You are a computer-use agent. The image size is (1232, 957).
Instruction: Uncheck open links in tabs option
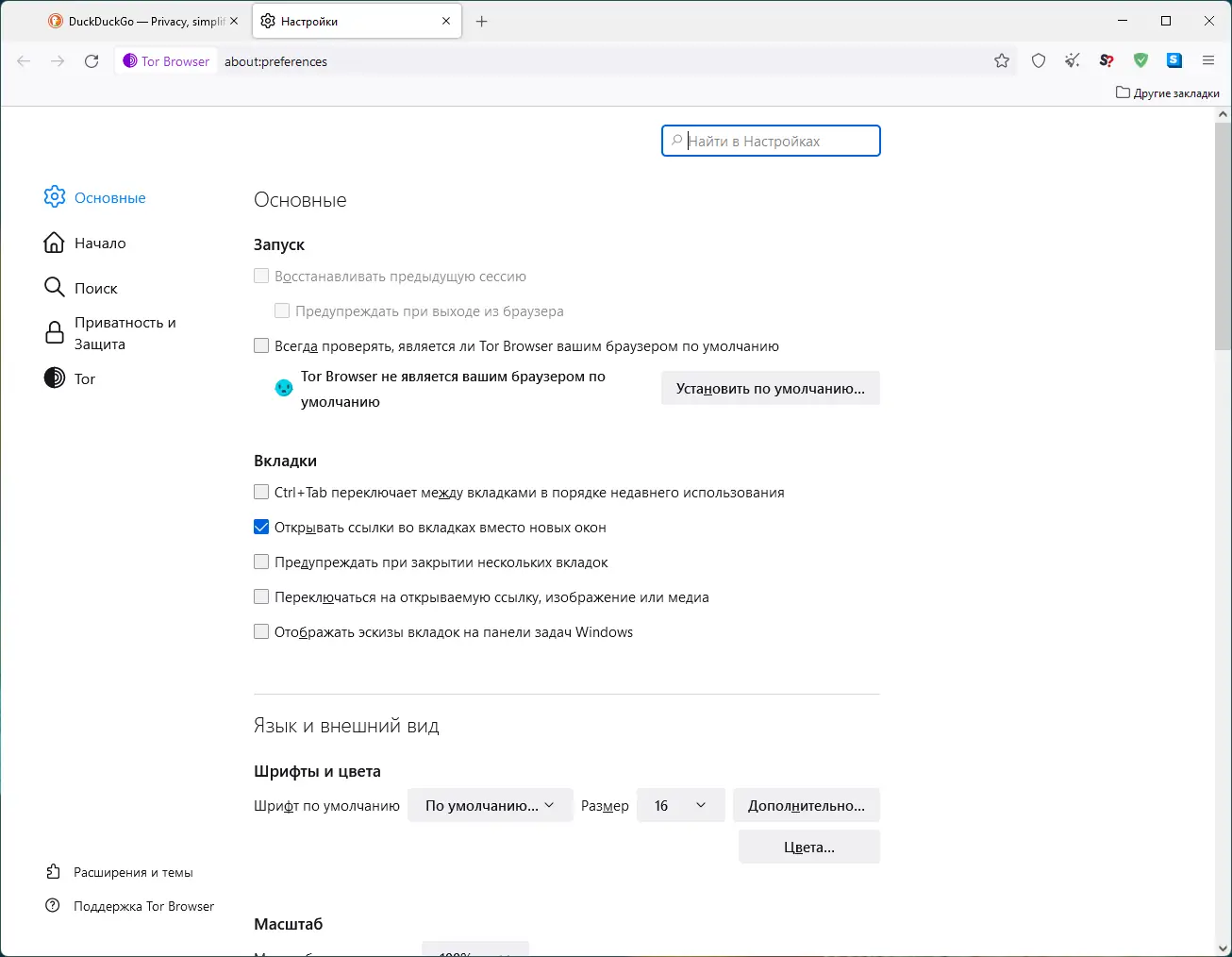click(261, 528)
